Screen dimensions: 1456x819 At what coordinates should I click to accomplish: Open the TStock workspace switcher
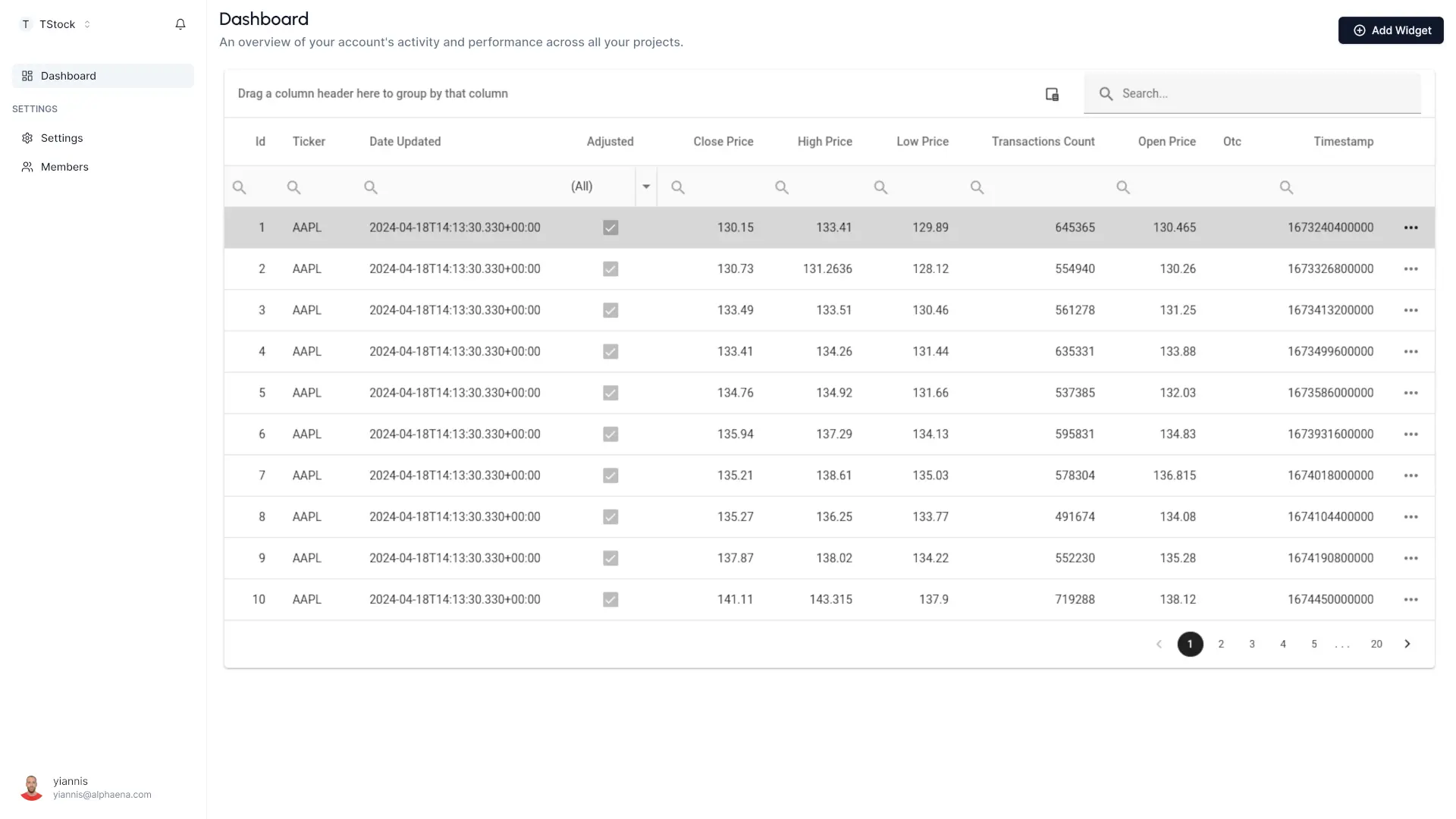(57, 24)
